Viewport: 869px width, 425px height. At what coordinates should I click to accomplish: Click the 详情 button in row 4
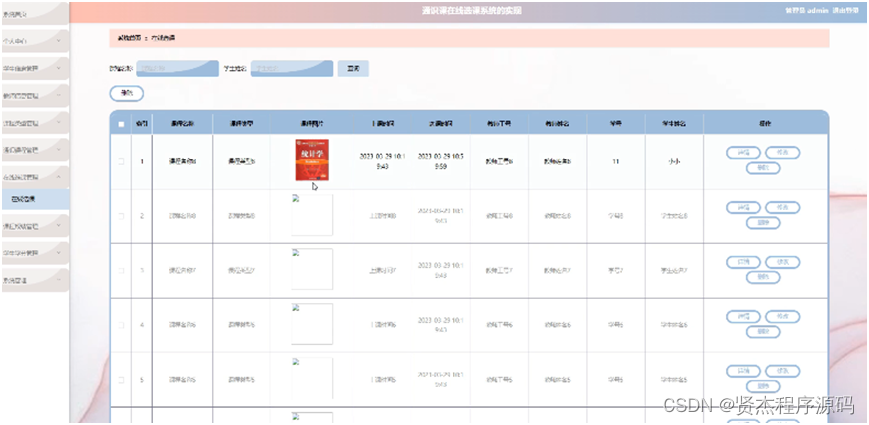[743, 317]
